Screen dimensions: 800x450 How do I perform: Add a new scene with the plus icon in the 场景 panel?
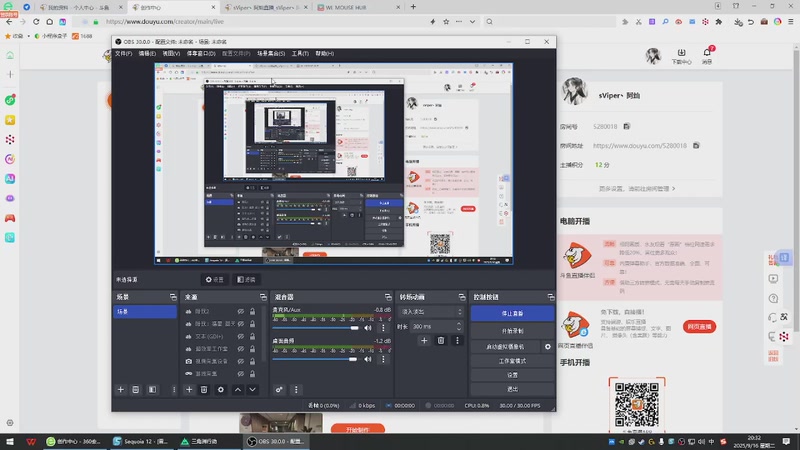click(x=121, y=390)
